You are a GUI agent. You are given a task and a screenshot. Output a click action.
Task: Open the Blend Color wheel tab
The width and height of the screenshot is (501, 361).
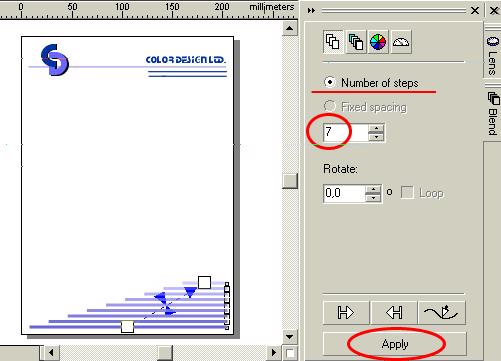378,42
